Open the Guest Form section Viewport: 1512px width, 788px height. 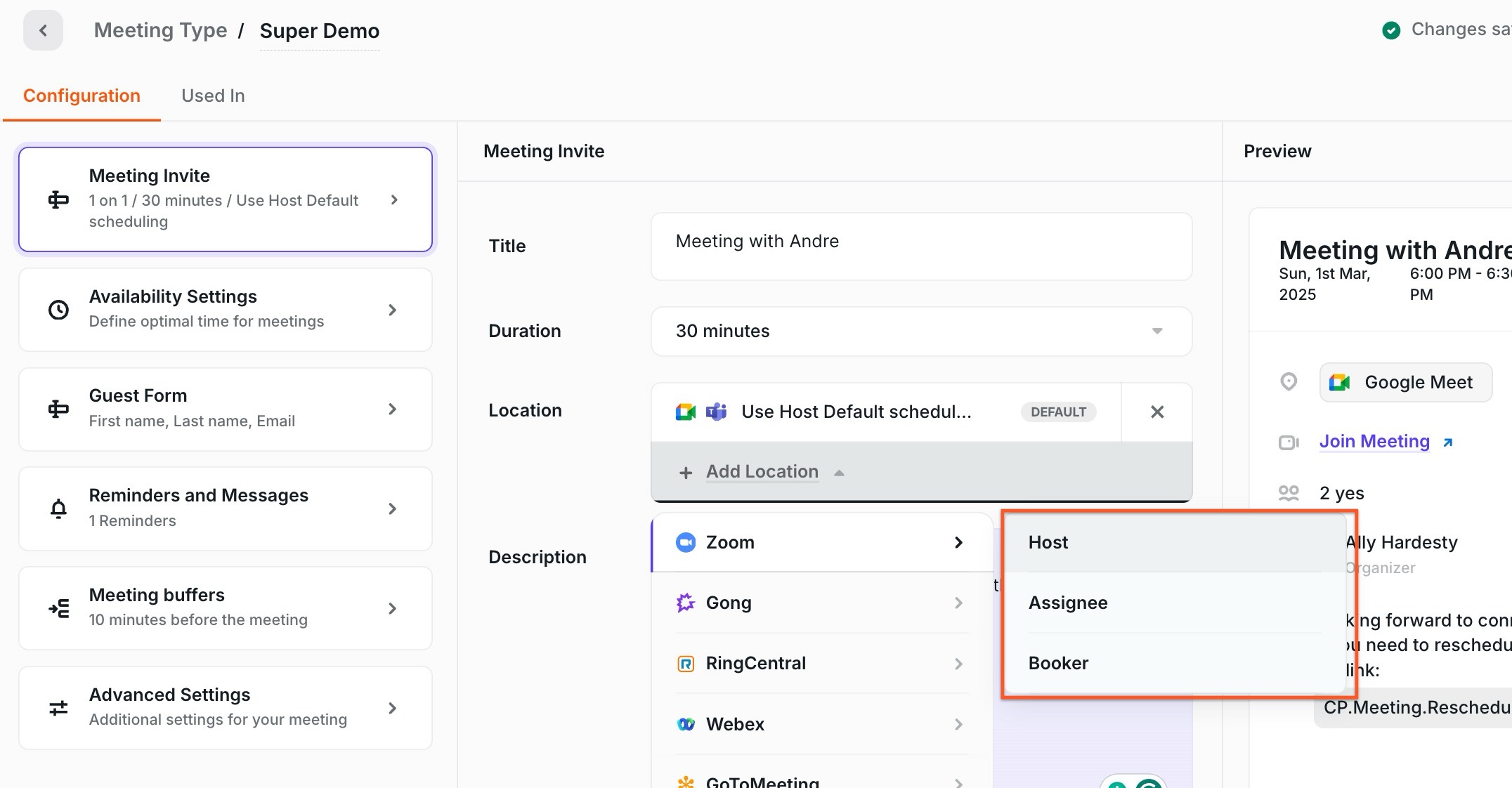(x=226, y=409)
